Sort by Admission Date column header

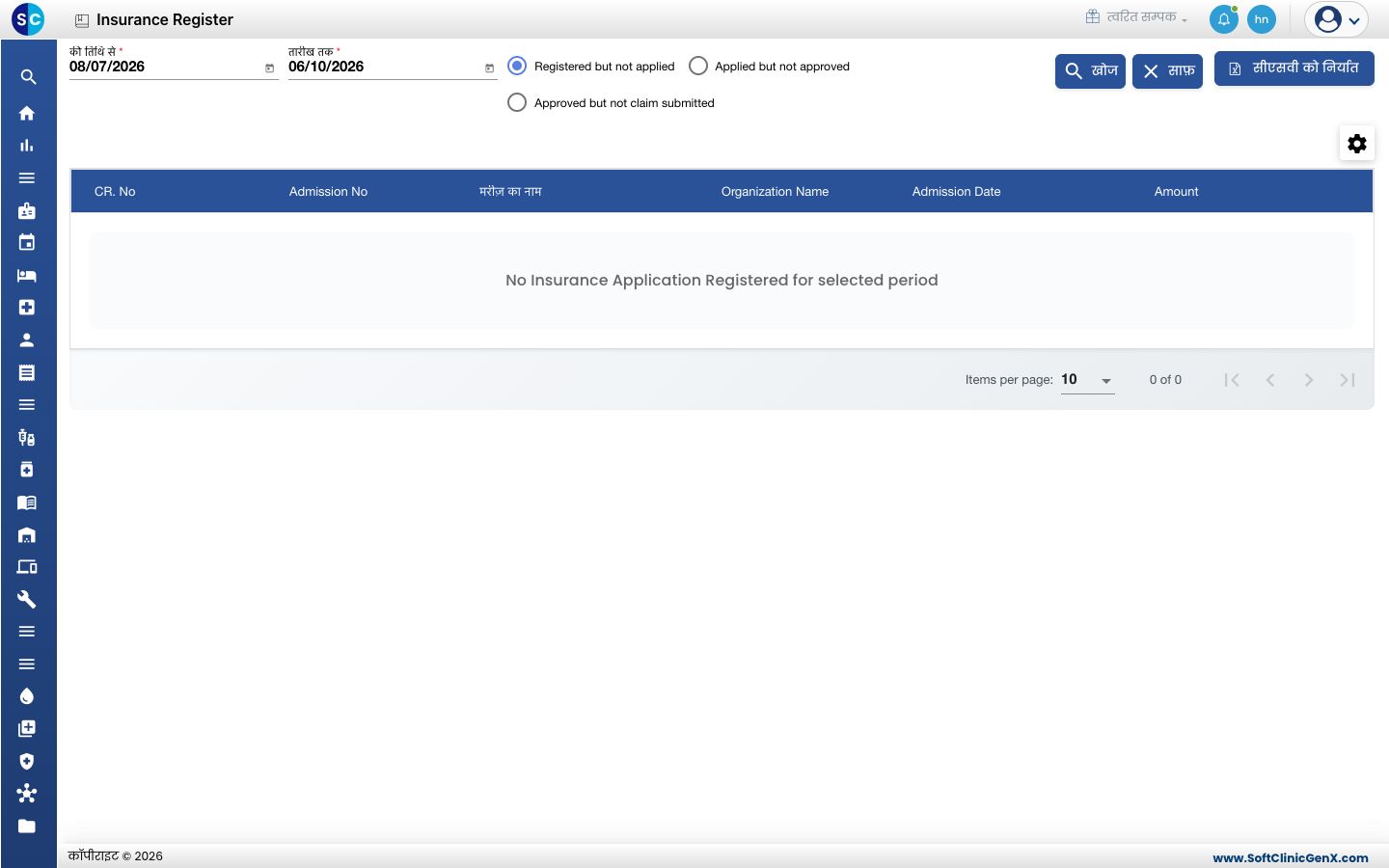(956, 192)
